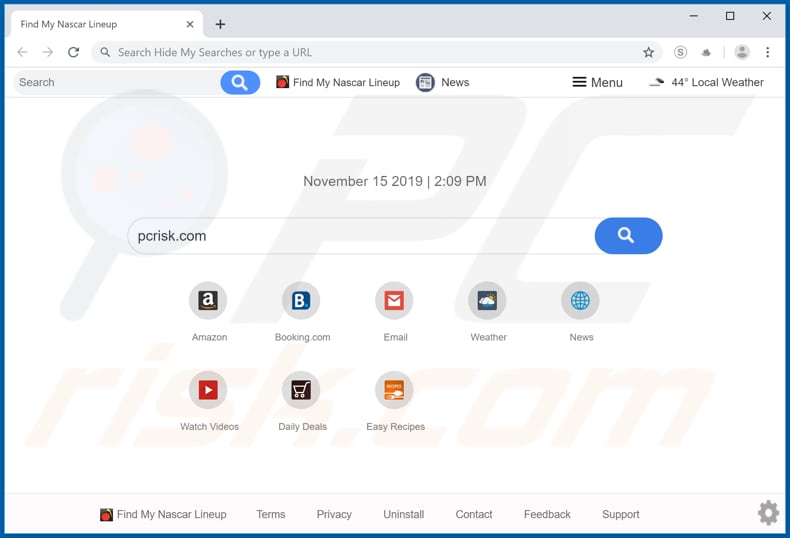Open Find My Nascar Lineup toolbar link
This screenshot has width=790, height=538.
338,82
